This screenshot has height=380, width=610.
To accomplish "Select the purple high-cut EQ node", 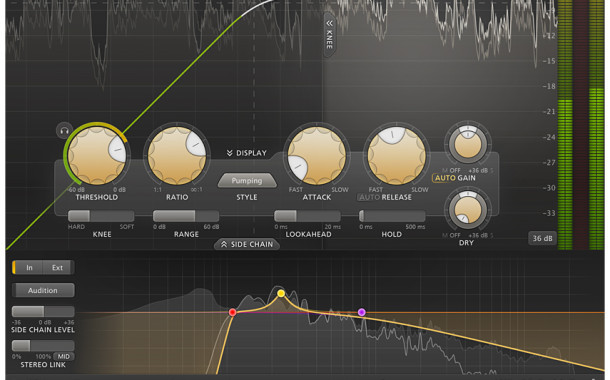I will coord(361,312).
